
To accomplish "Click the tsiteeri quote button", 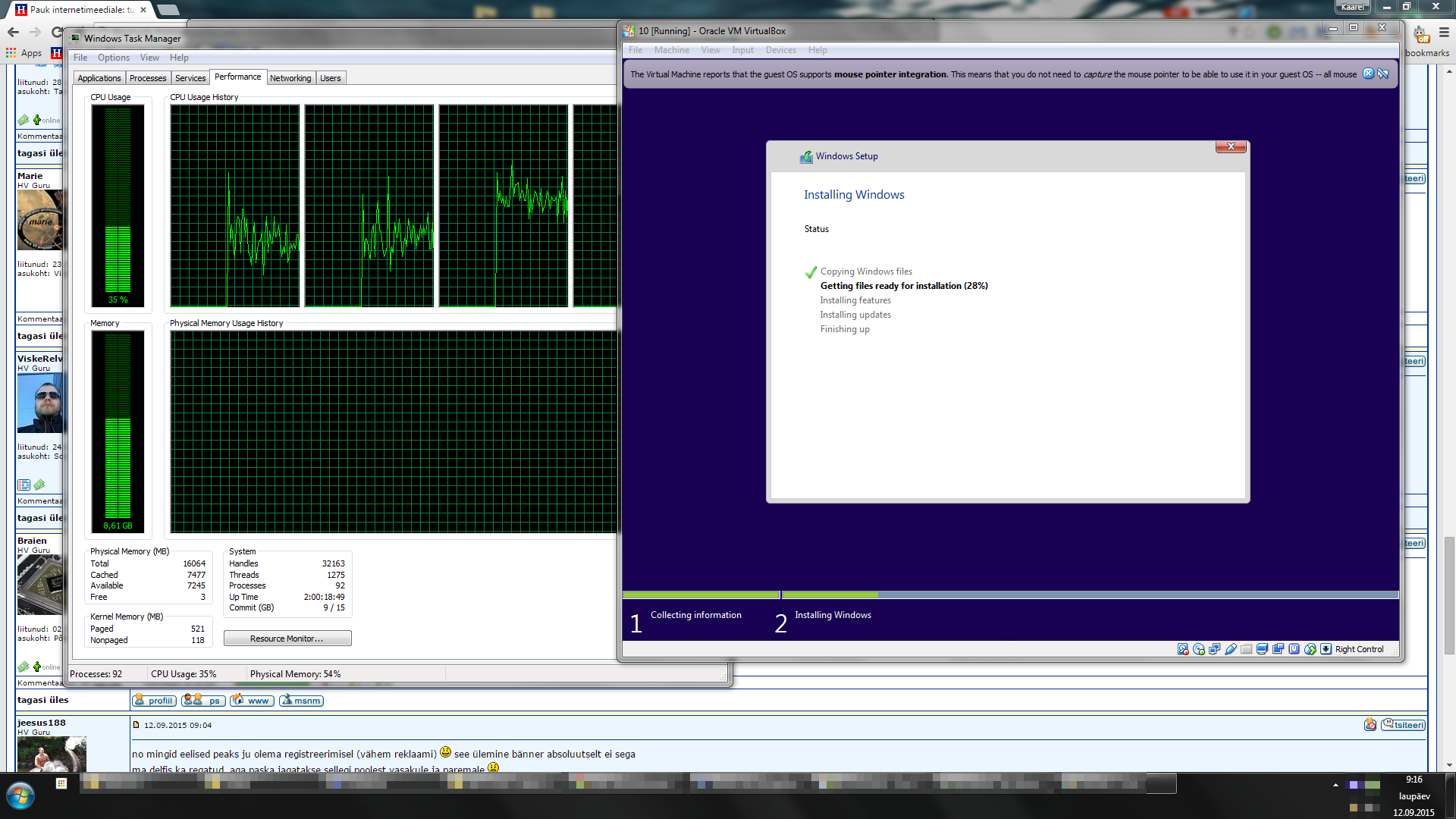I will click(x=1403, y=725).
